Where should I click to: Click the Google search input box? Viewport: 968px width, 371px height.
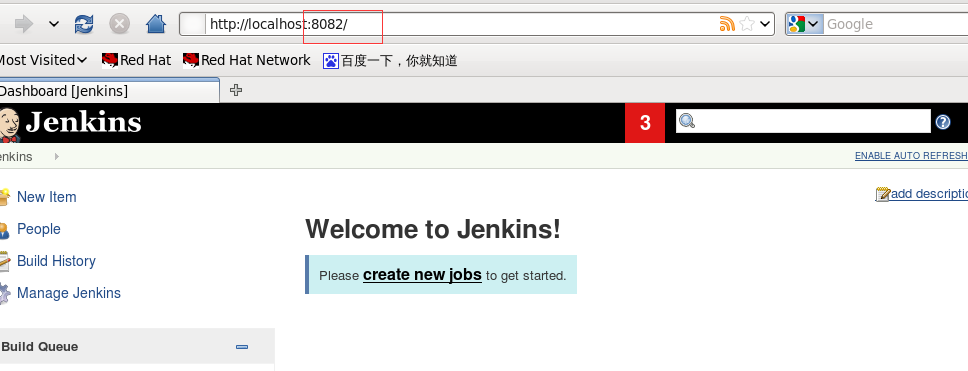(896, 24)
